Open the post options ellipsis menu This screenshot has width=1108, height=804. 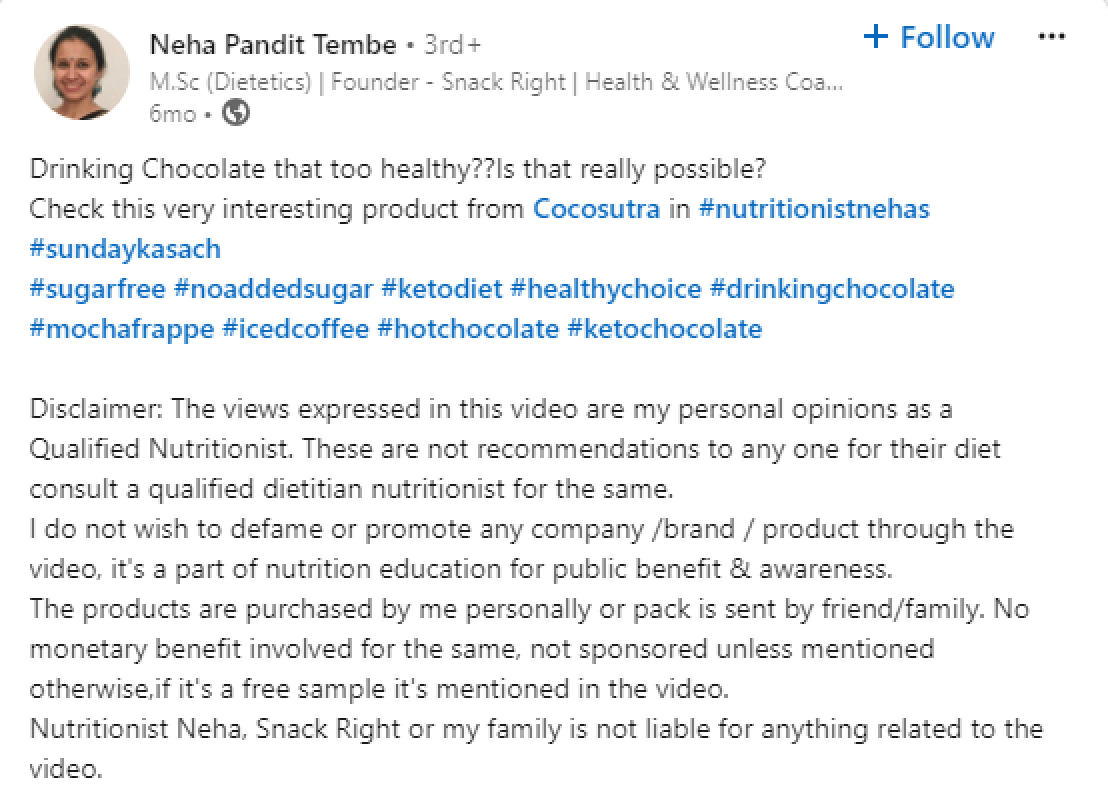tap(1052, 35)
